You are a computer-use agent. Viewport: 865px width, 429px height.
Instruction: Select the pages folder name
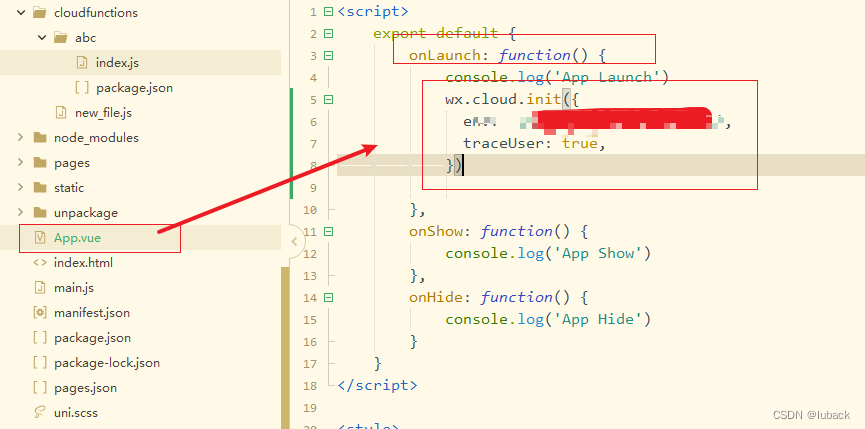click(72, 163)
